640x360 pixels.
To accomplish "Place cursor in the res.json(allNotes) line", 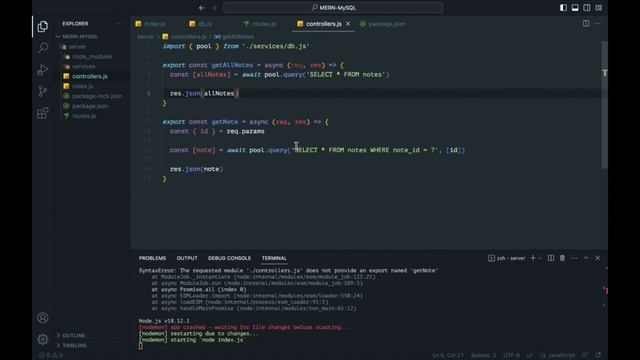I will 204,93.
